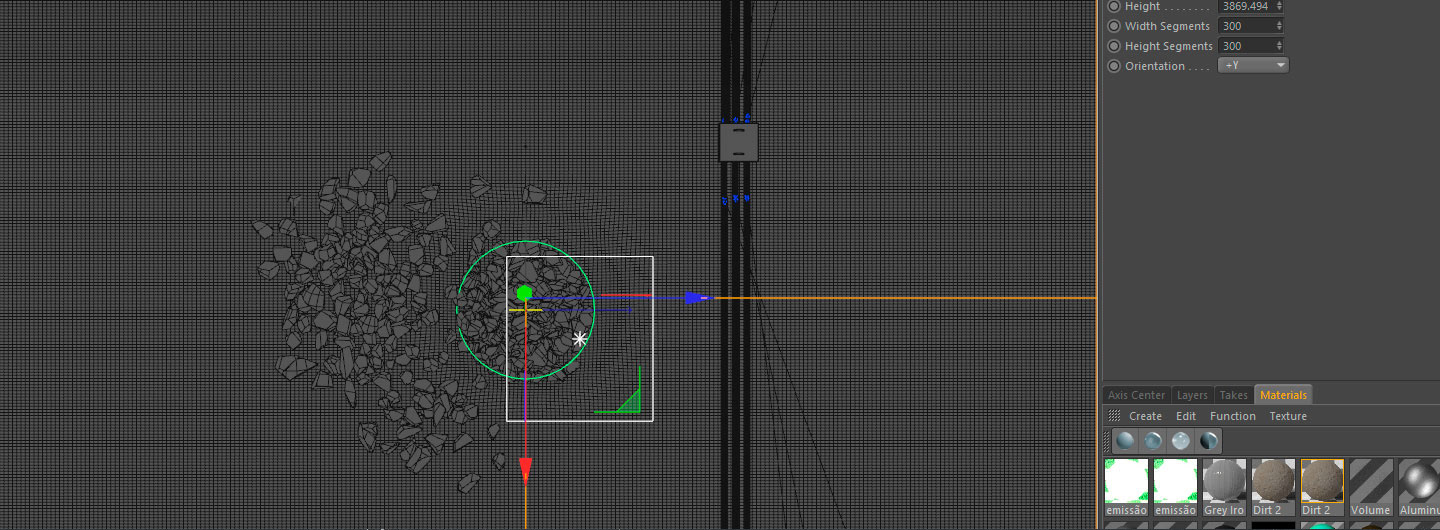Select the Aluminu material thumbnail
1440x530 pixels.
[x=1419, y=487]
